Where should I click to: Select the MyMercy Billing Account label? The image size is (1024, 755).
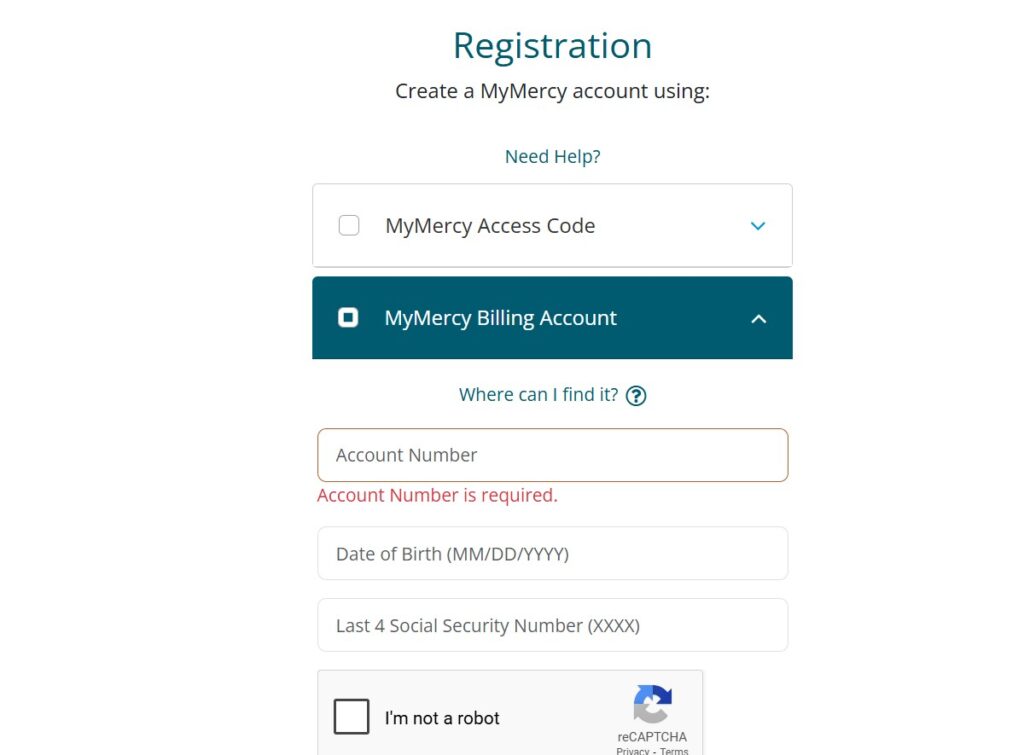tap(500, 318)
